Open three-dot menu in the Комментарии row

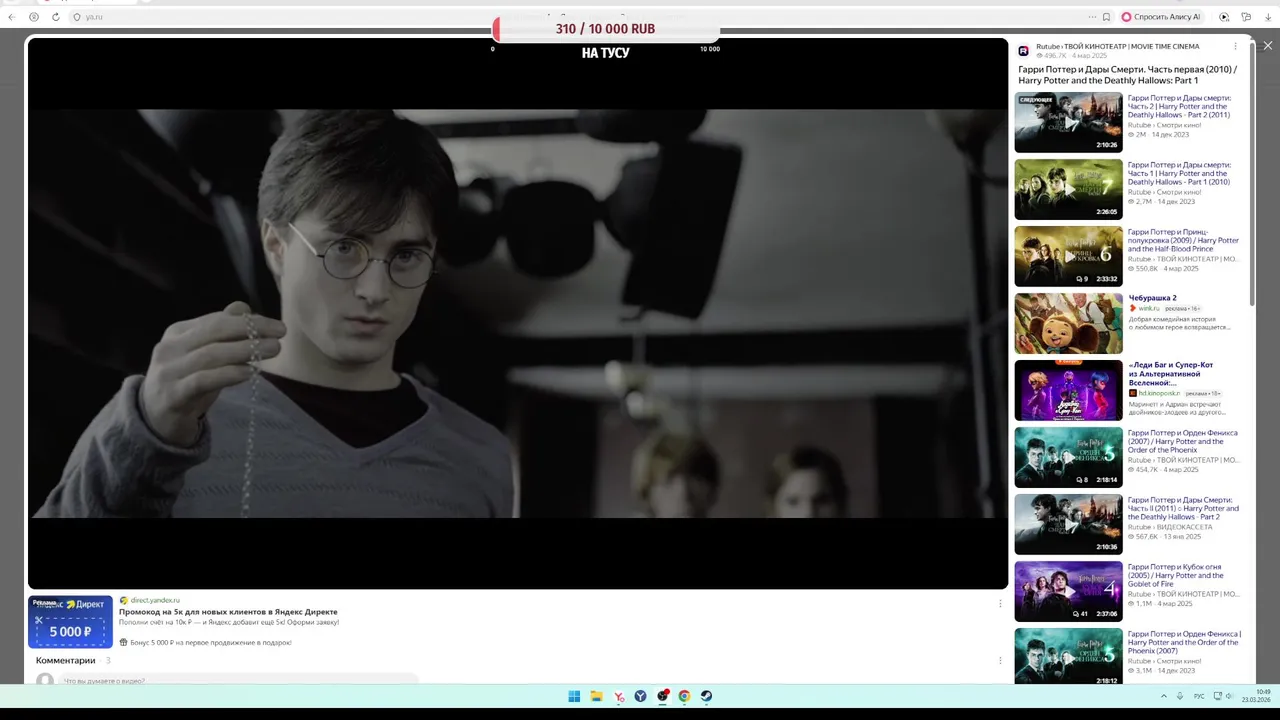(x=1000, y=661)
